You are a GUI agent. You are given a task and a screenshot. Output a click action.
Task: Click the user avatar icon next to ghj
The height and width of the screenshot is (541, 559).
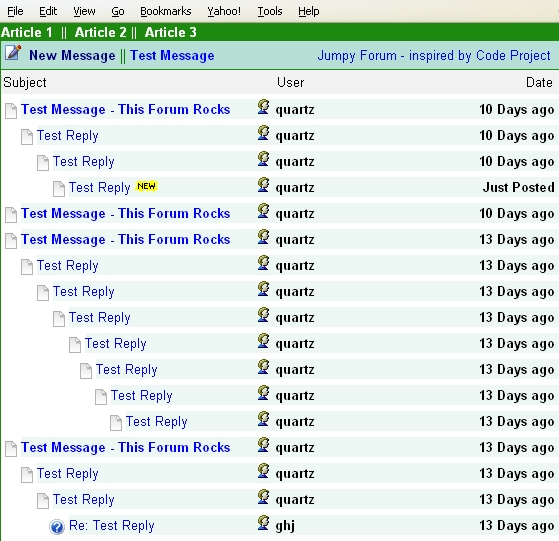263,522
